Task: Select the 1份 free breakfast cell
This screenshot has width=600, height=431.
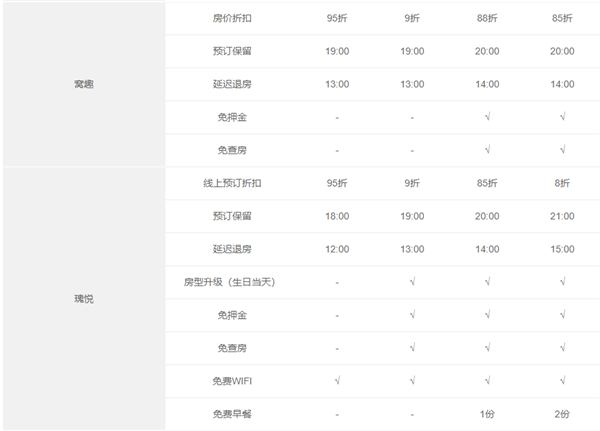Action: tap(487, 413)
